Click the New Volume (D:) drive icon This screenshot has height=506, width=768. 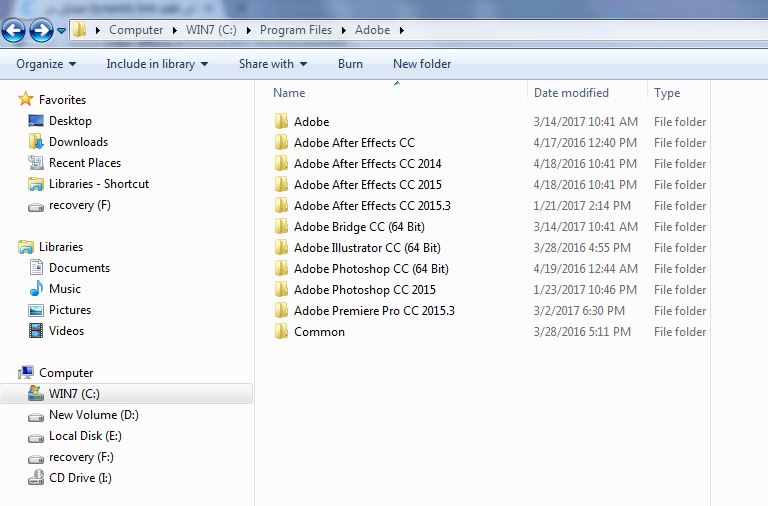(x=36, y=416)
